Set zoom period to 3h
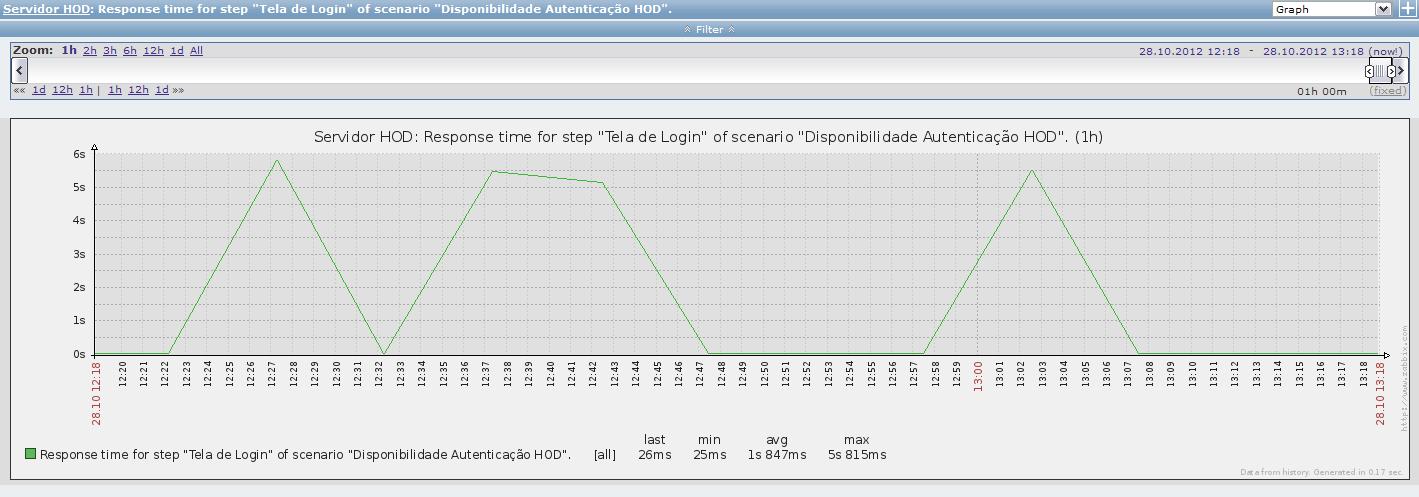Image resolution: width=1419 pixels, height=497 pixels. [x=110, y=50]
